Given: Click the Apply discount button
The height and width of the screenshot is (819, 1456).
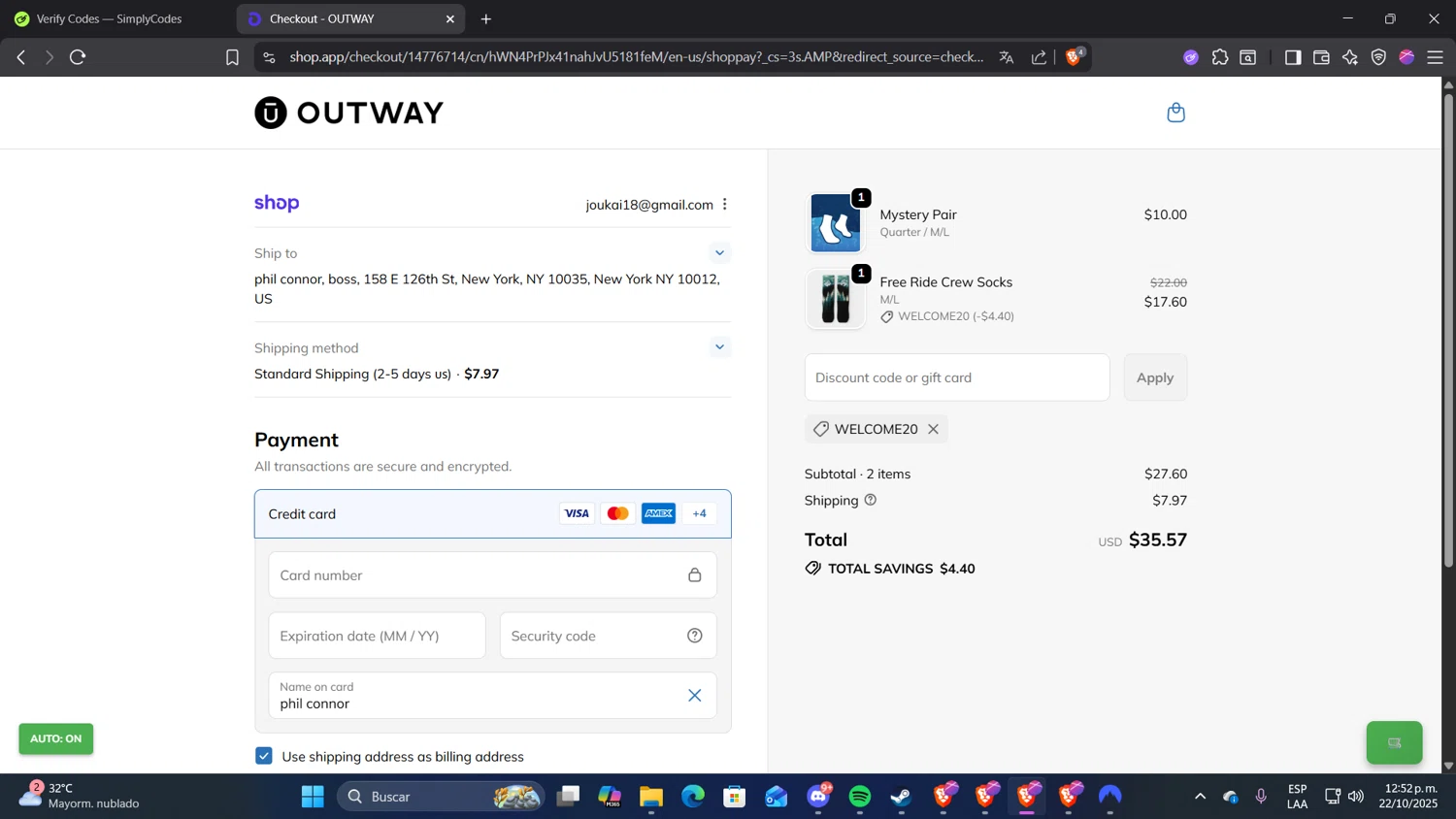Looking at the screenshot, I should 1155,377.
